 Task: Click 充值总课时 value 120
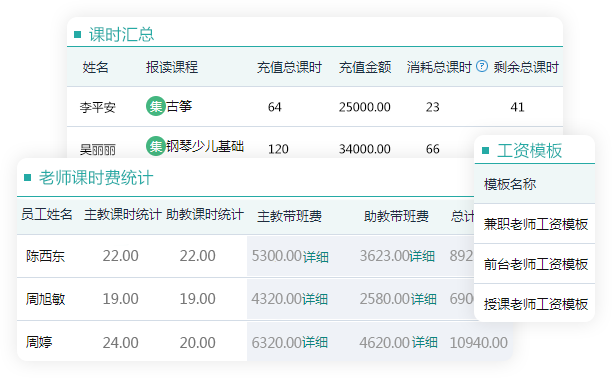(278, 149)
